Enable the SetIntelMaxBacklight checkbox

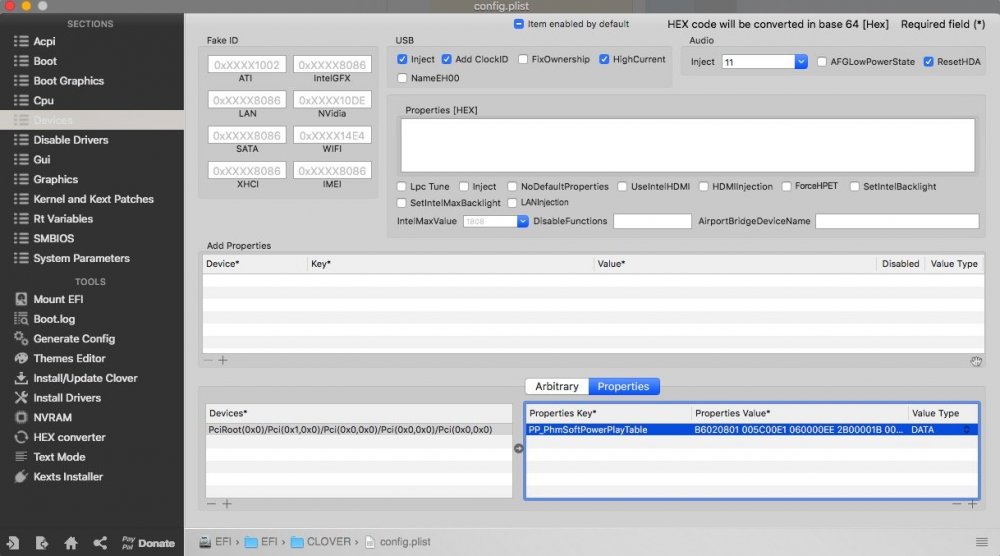pyautogui.click(x=401, y=203)
